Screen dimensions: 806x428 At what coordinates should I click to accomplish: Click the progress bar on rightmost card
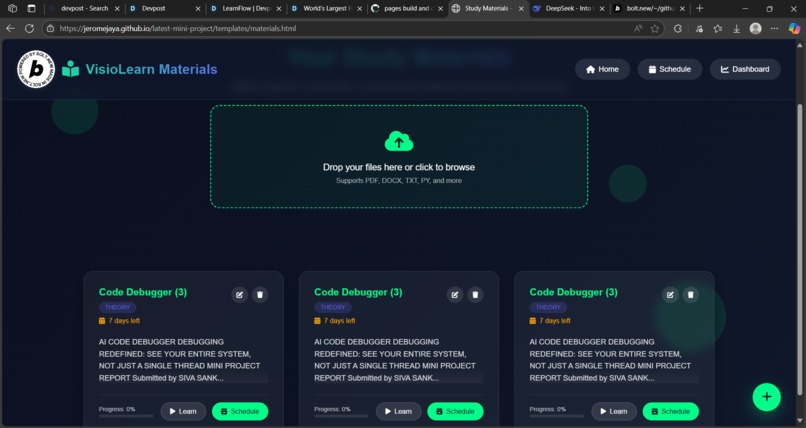pos(557,416)
